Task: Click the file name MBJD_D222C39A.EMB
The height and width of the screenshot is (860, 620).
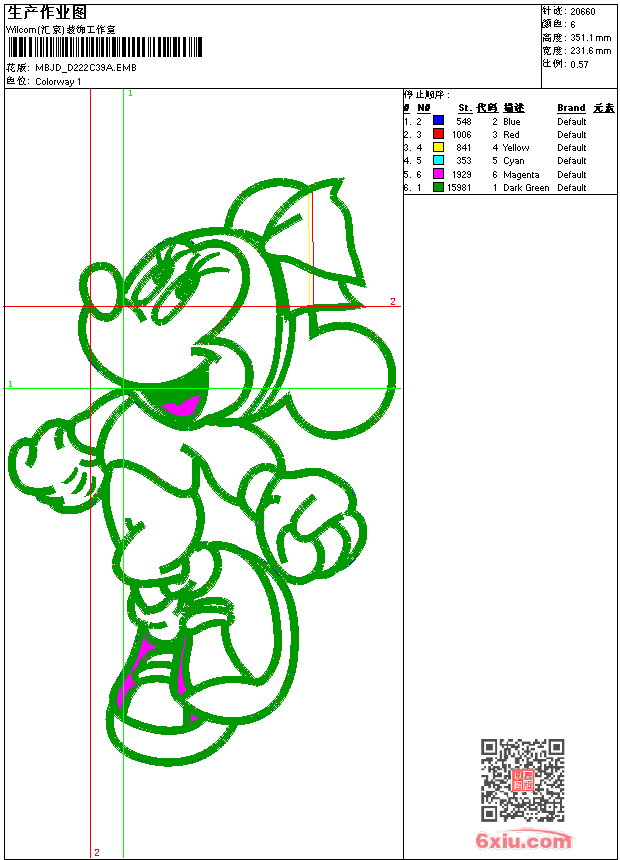Action: (x=86, y=68)
